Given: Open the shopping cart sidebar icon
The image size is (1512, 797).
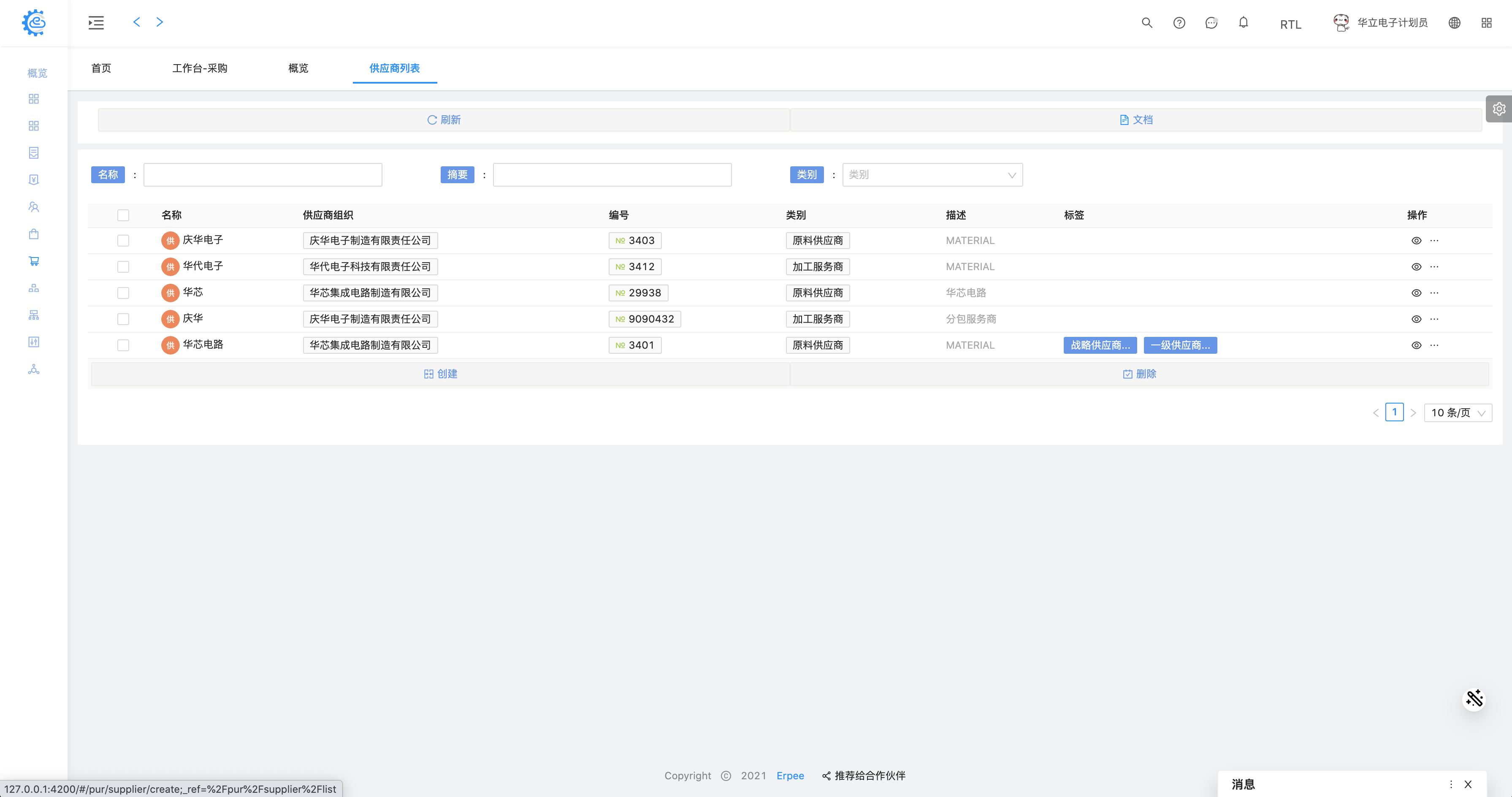Looking at the screenshot, I should 33,261.
